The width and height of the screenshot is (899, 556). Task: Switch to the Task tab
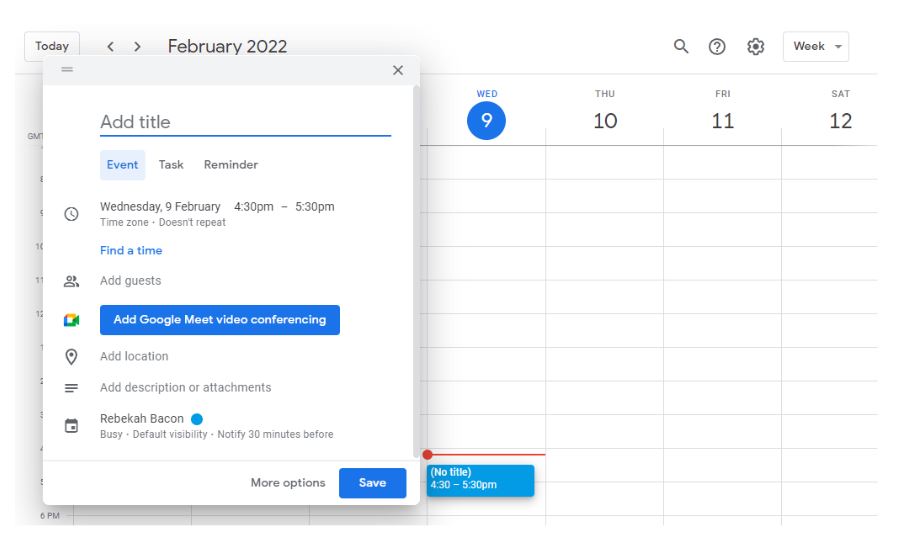[171, 165]
